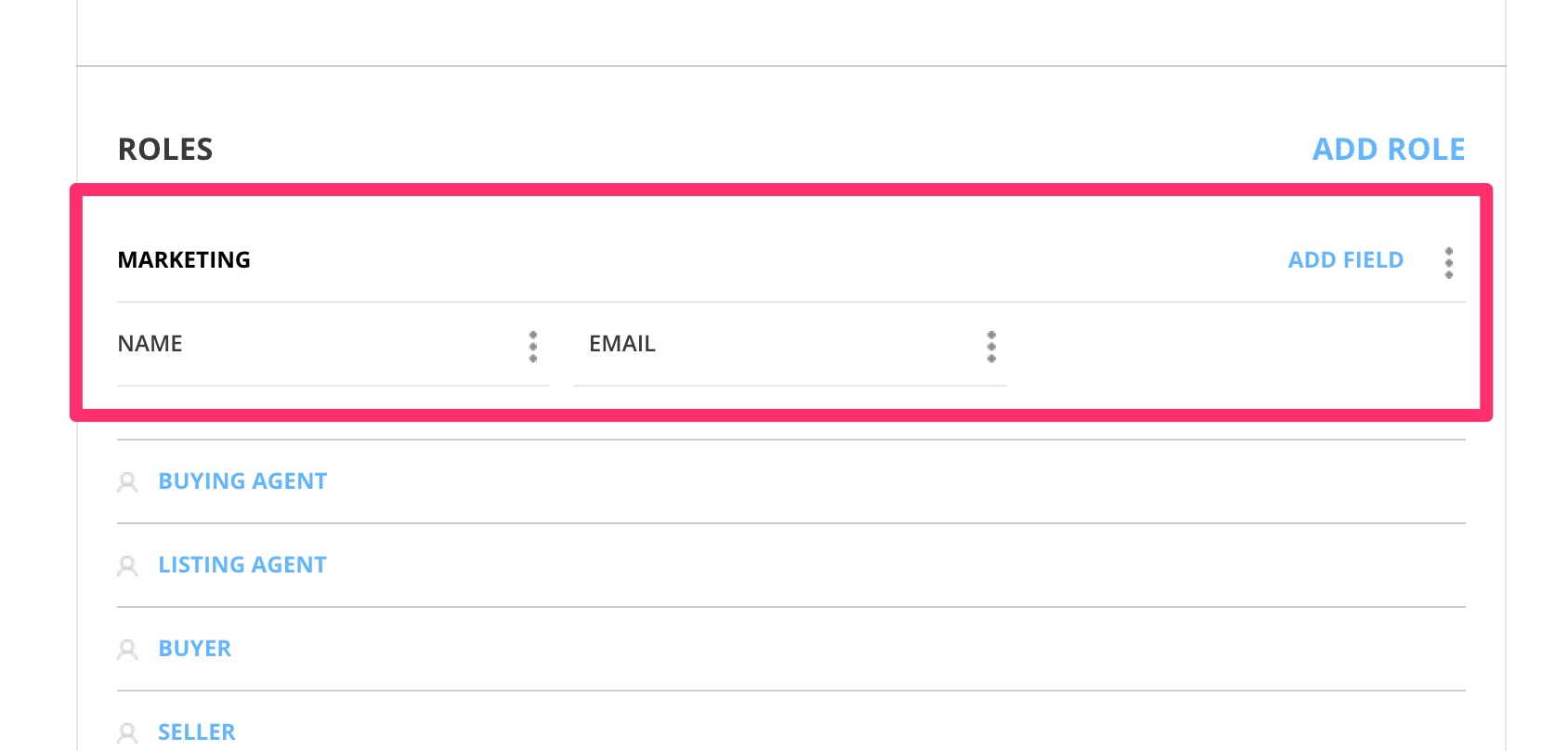This screenshot has height=751, width=1568.
Task: Open the NAME field options menu
Action: tap(533, 346)
